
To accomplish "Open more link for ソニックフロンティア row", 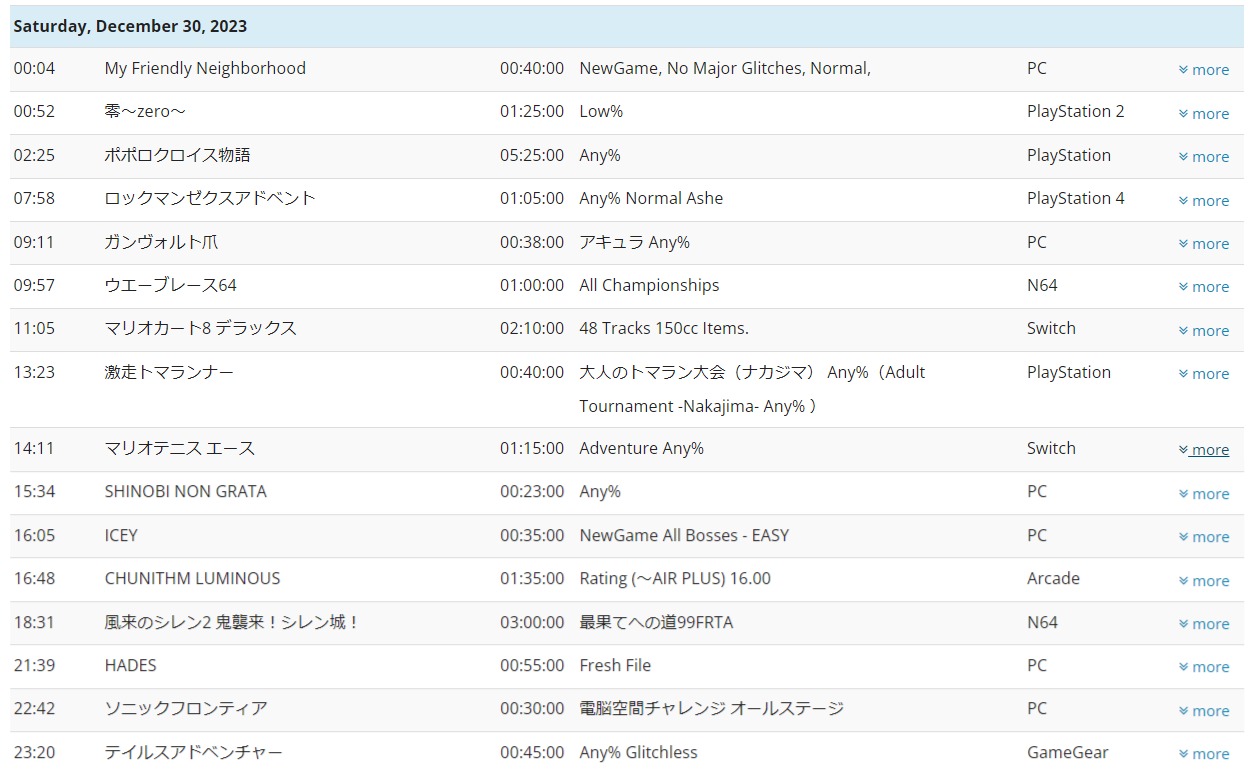I will click(x=1204, y=710).
